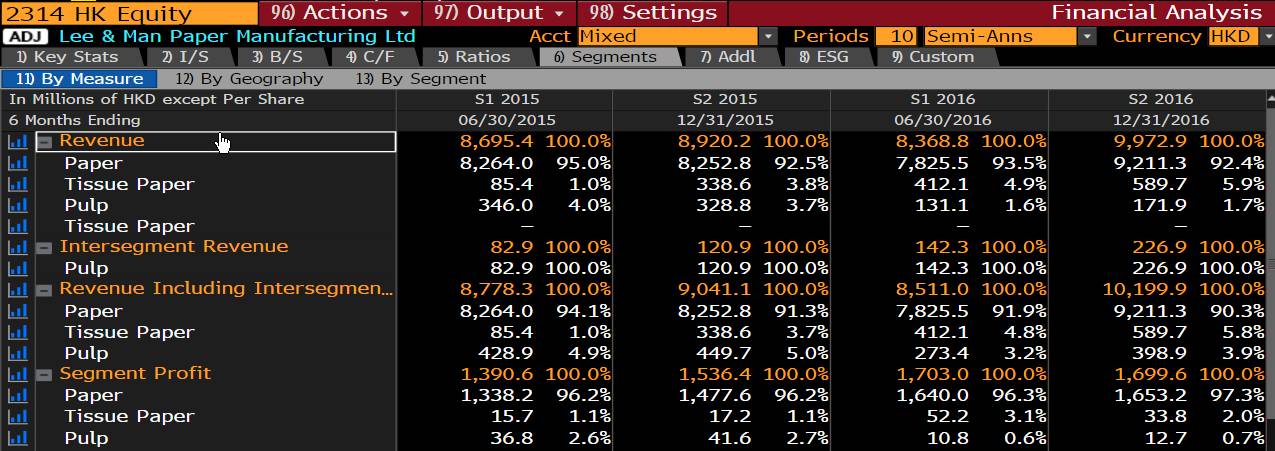Open chart icon beside Revenue Including Intersegment
This screenshot has height=451, width=1275.
[x=17, y=289]
